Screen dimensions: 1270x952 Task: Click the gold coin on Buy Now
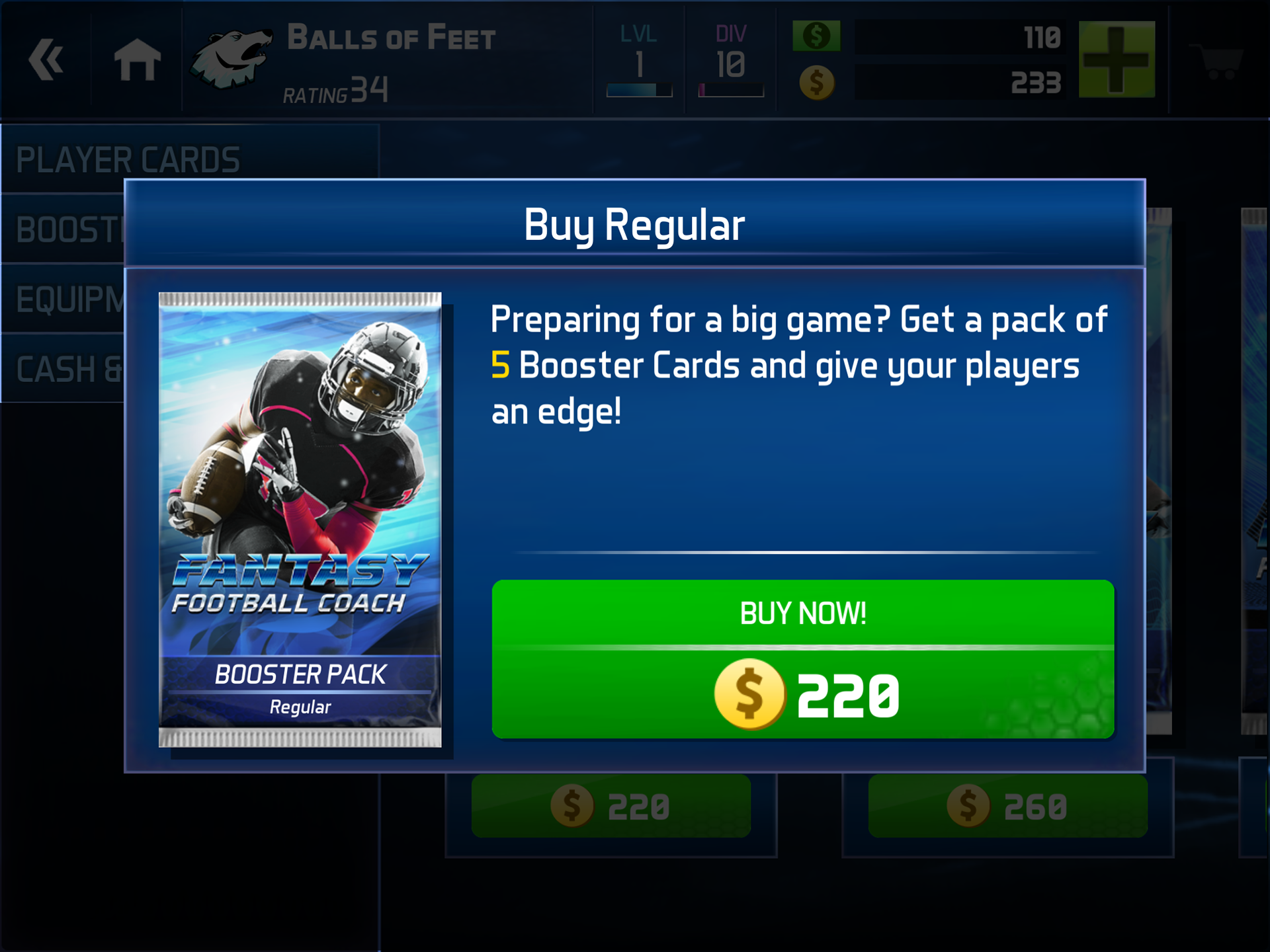click(749, 694)
